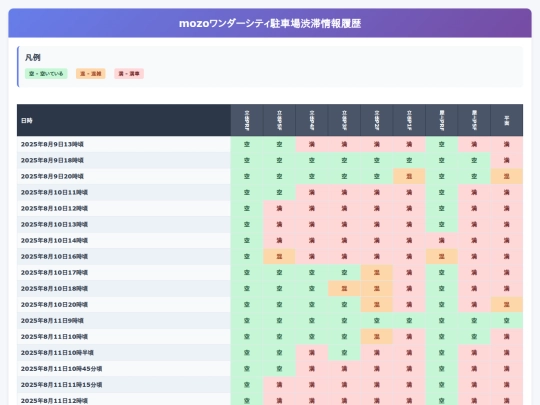The width and height of the screenshot is (540, 405).
Task: Click pink 満 cell under 屋上PRF for 8月10日14時頃
Action: pos(442,240)
